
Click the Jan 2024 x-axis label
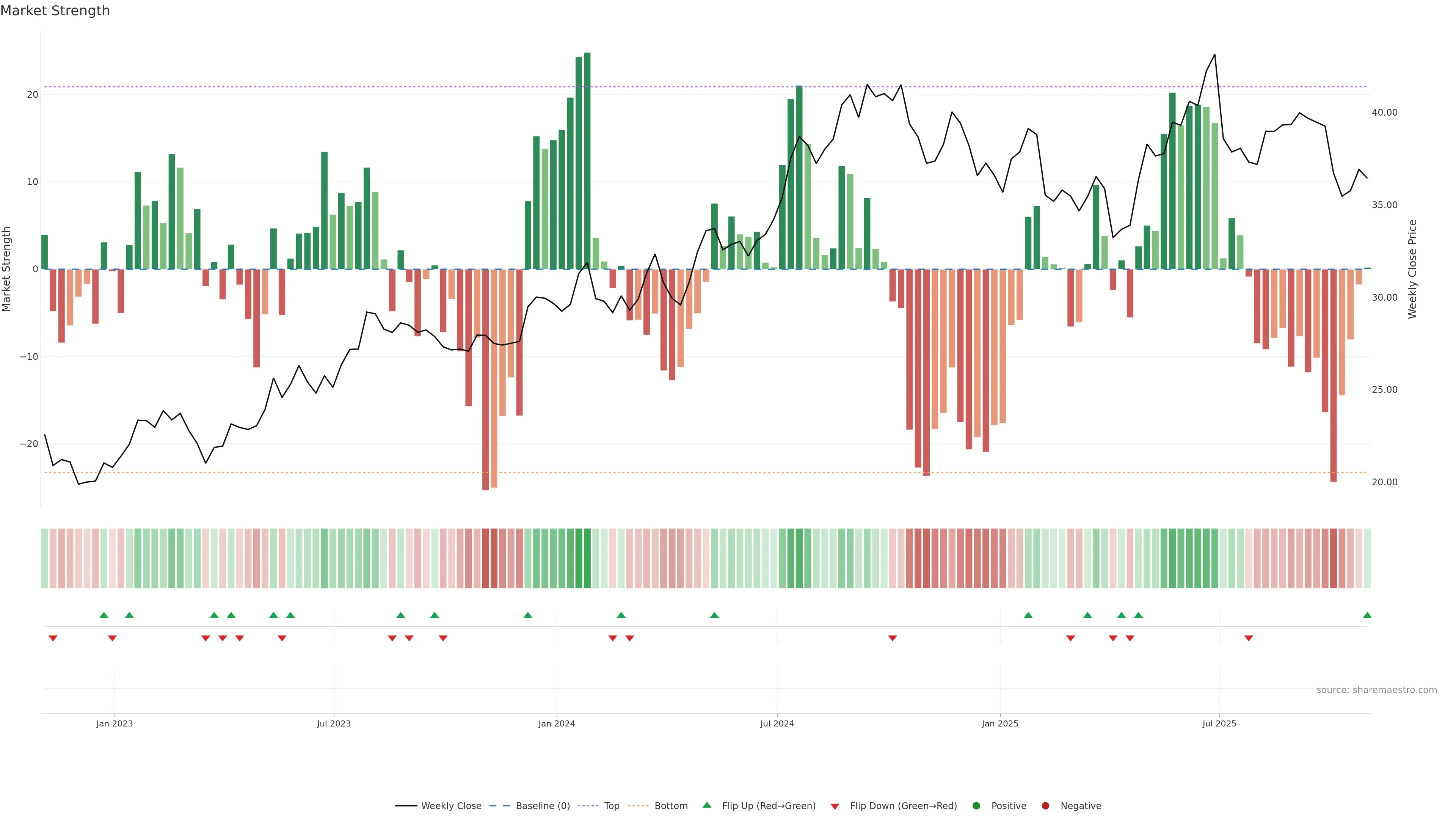(x=556, y=723)
